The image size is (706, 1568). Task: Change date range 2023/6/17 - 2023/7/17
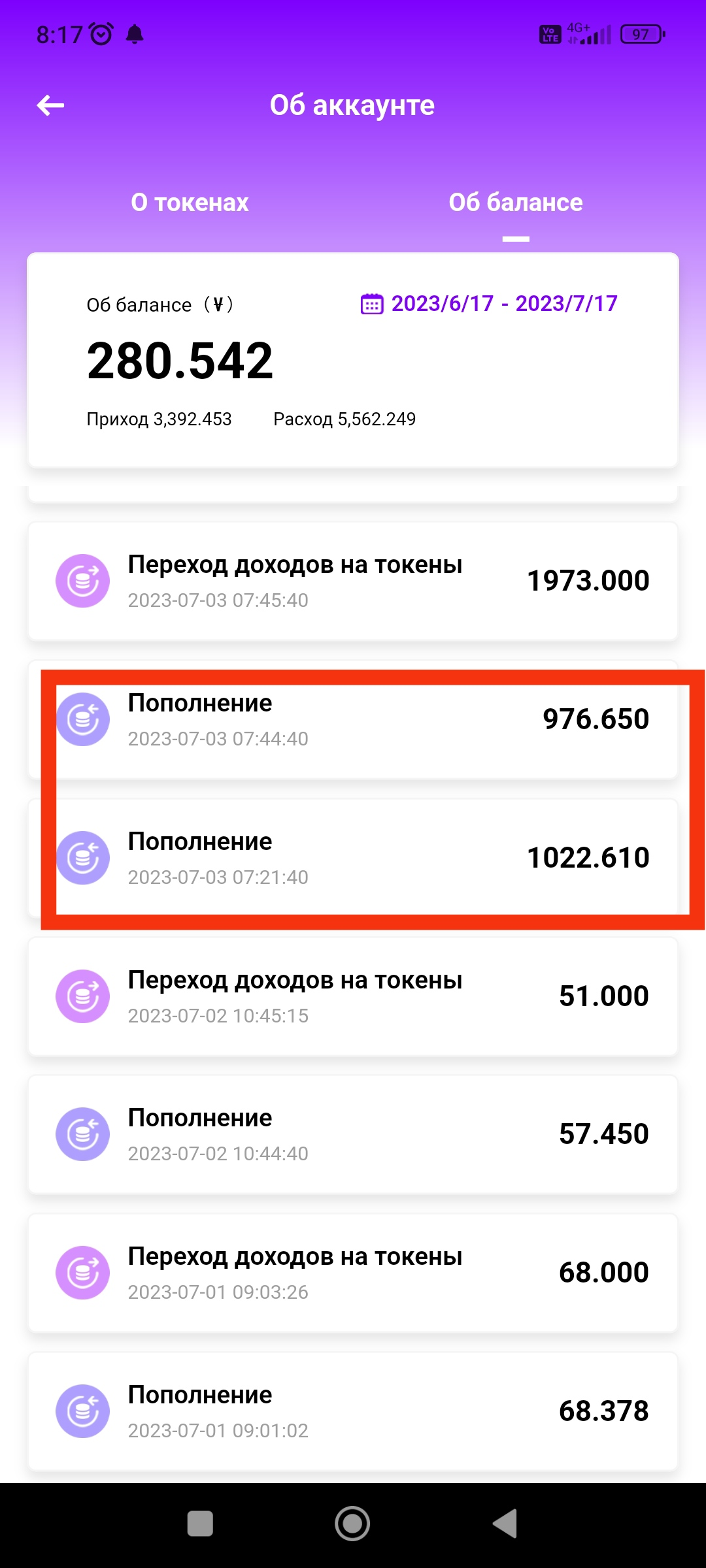(504, 304)
